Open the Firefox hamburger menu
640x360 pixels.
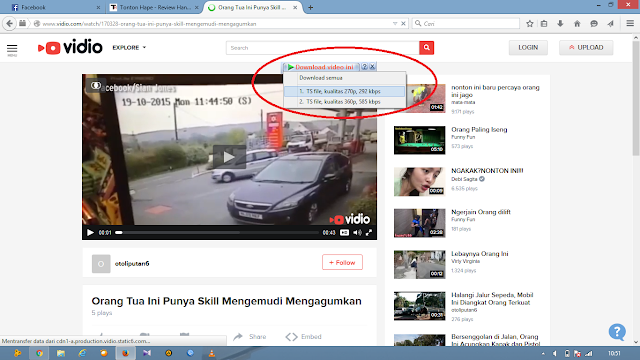point(630,24)
